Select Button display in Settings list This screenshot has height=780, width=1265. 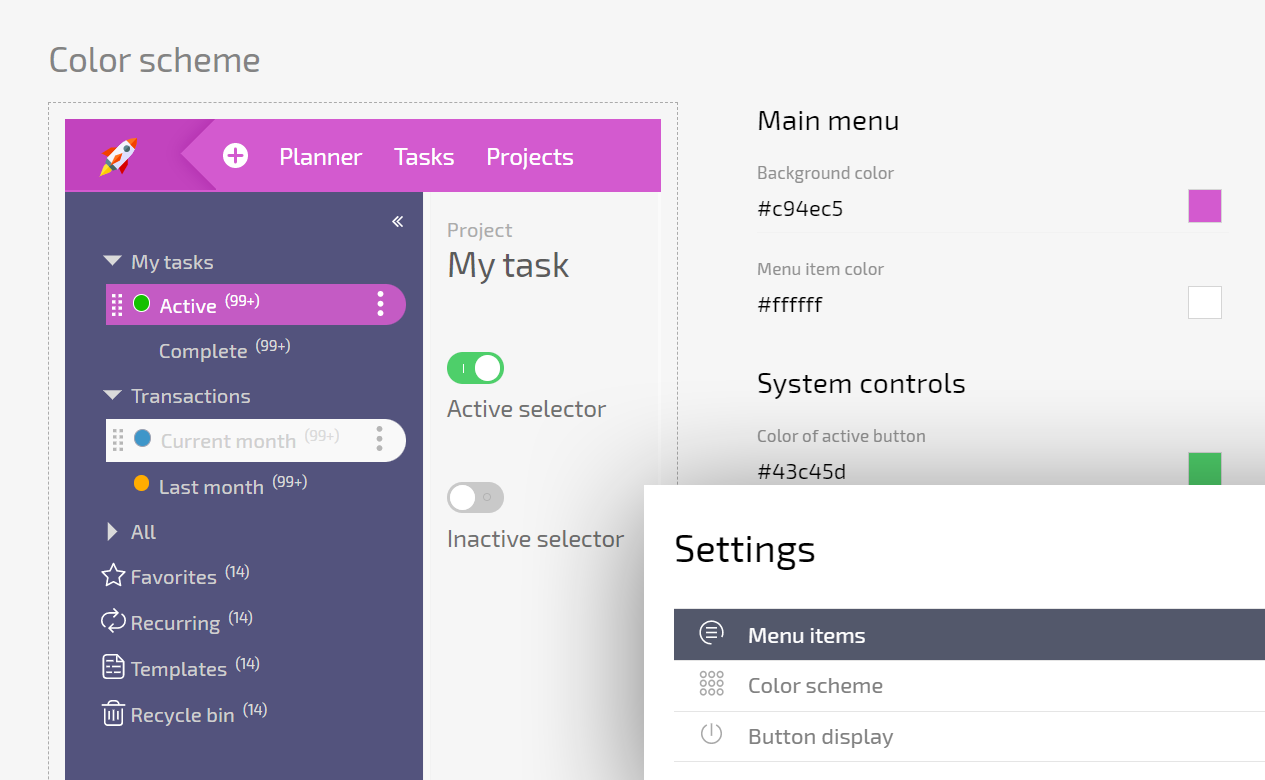tap(820, 737)
